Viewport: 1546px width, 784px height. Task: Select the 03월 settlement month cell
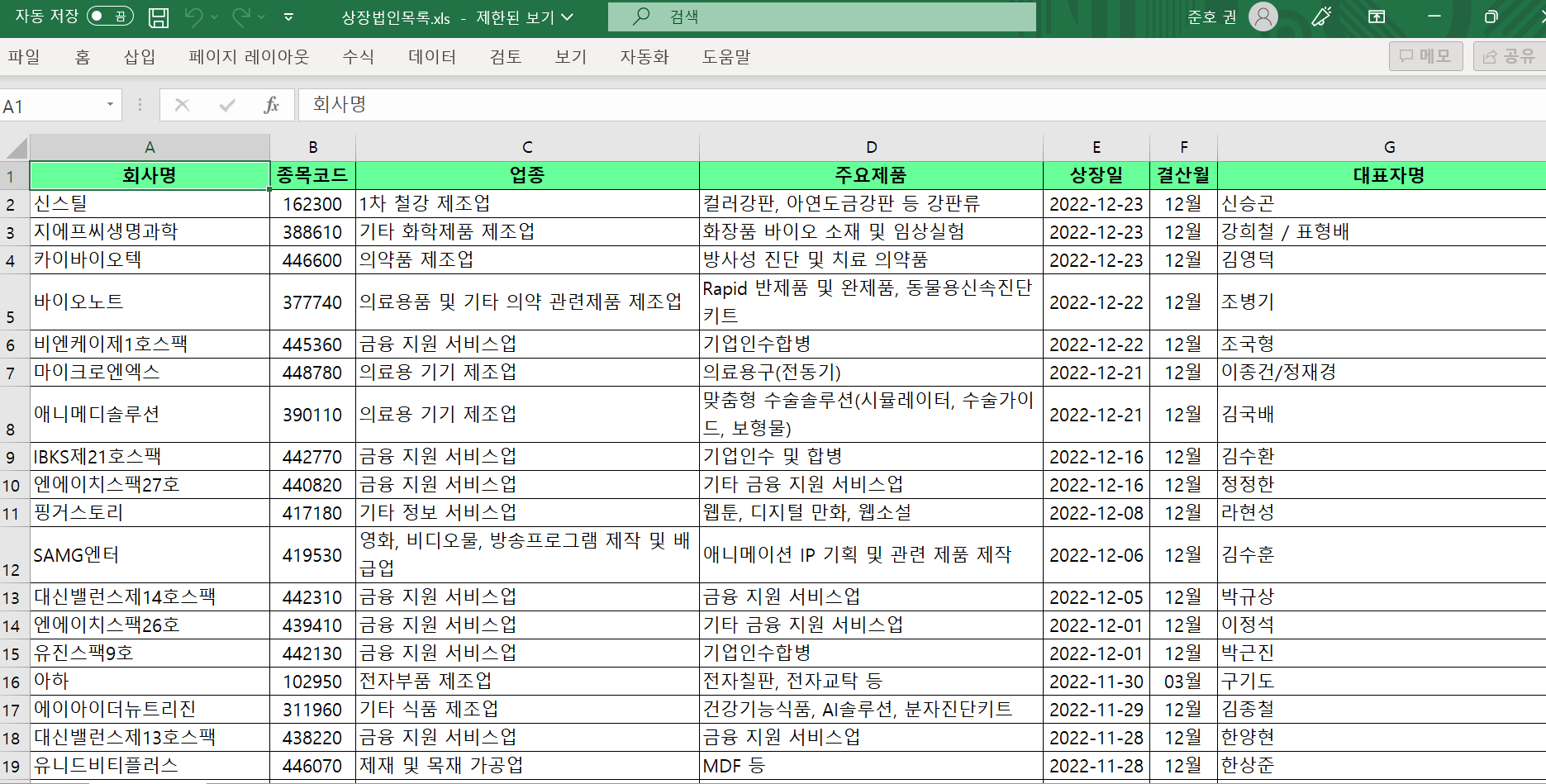(x=1183, y=682)
